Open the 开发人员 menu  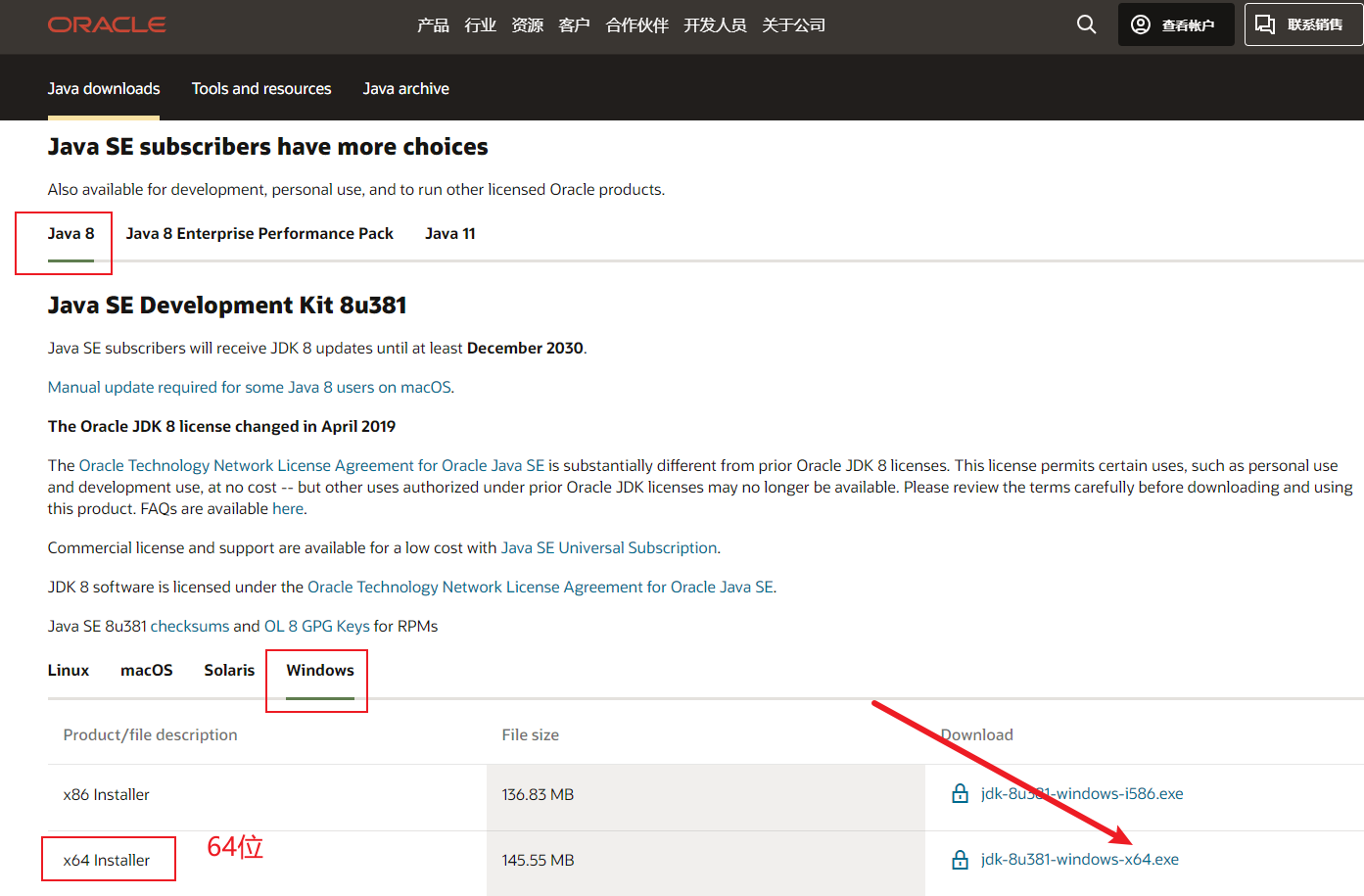(x=715, y=25)
